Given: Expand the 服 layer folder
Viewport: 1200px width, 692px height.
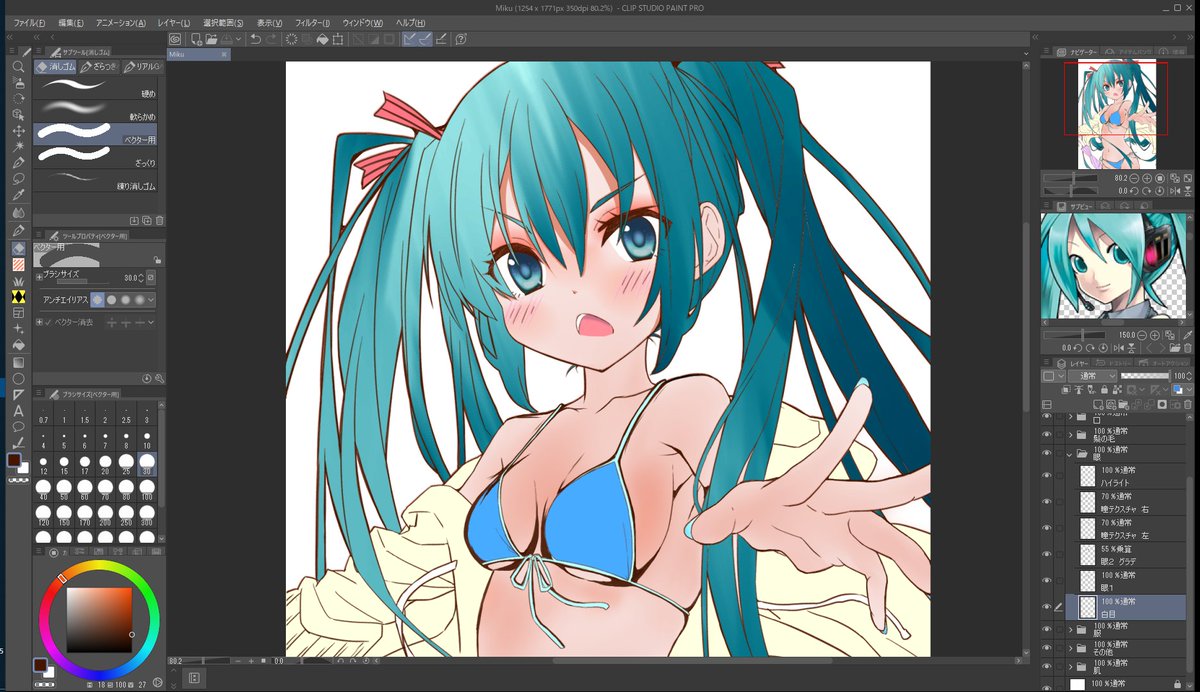Looking at the screenshot, I should (1071, 630).
